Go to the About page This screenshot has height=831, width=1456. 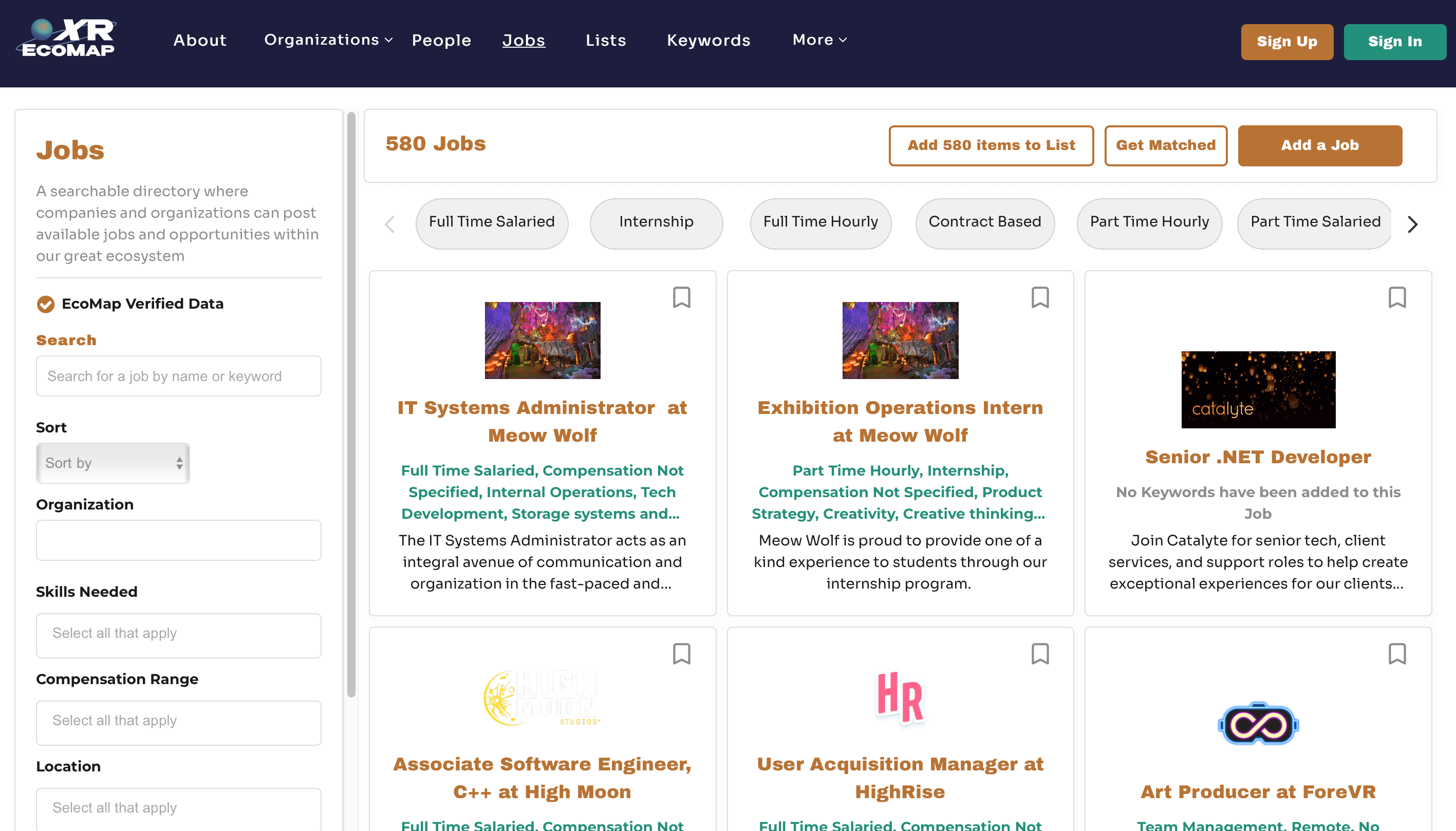click(200, 40)
